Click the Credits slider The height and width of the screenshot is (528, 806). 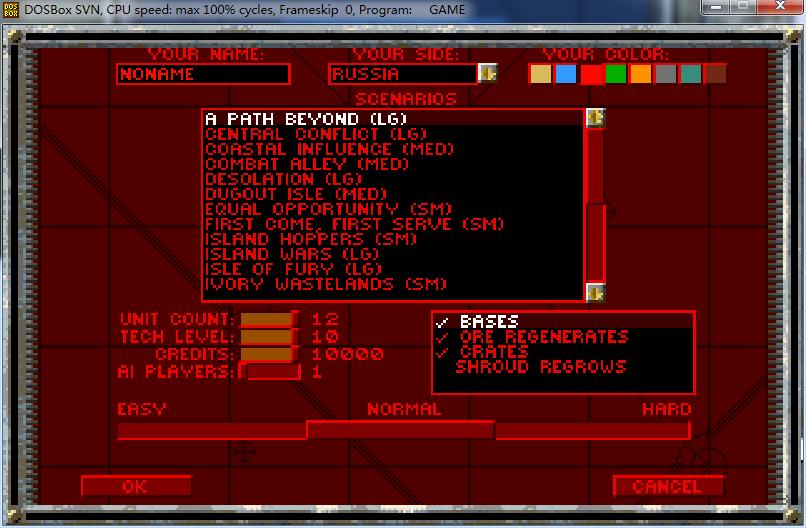[x=270, y=354]
